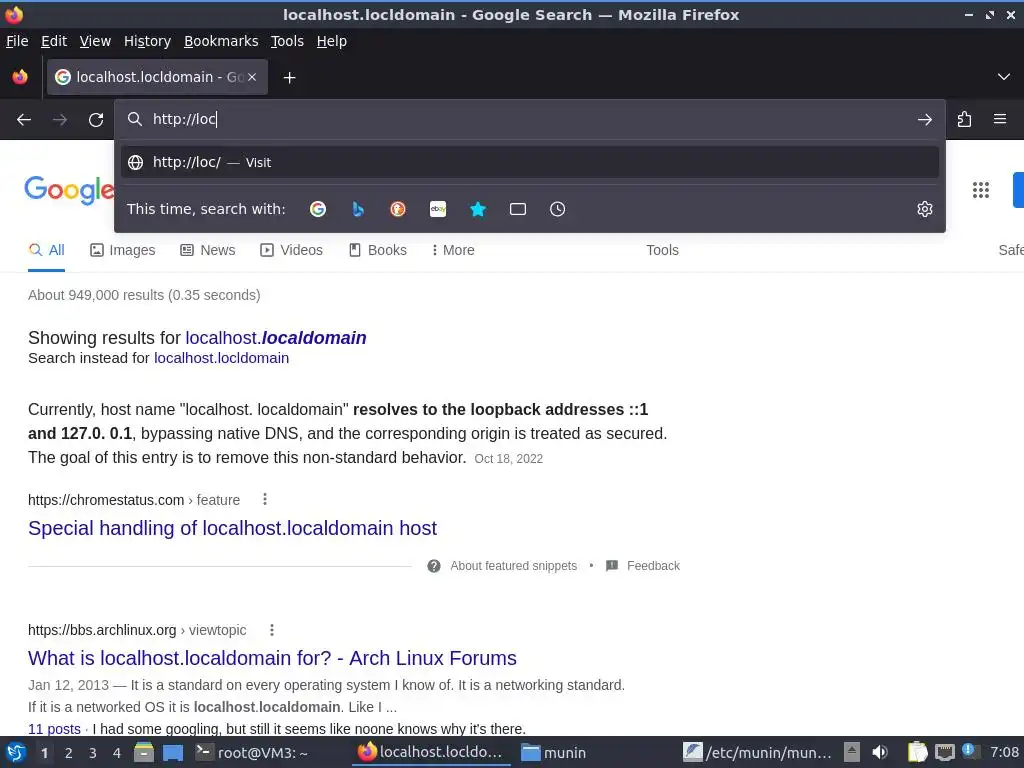Click the file manager taskbar icon
1024x768 pixels.
click(144, 753)
